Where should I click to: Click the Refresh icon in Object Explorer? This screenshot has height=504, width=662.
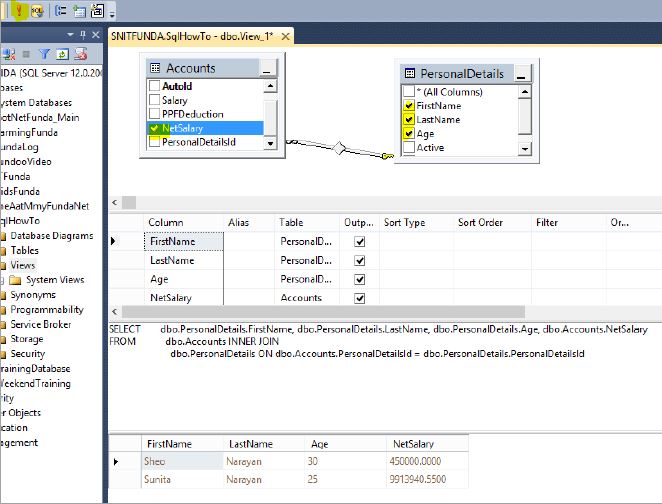tap(62, 54)
